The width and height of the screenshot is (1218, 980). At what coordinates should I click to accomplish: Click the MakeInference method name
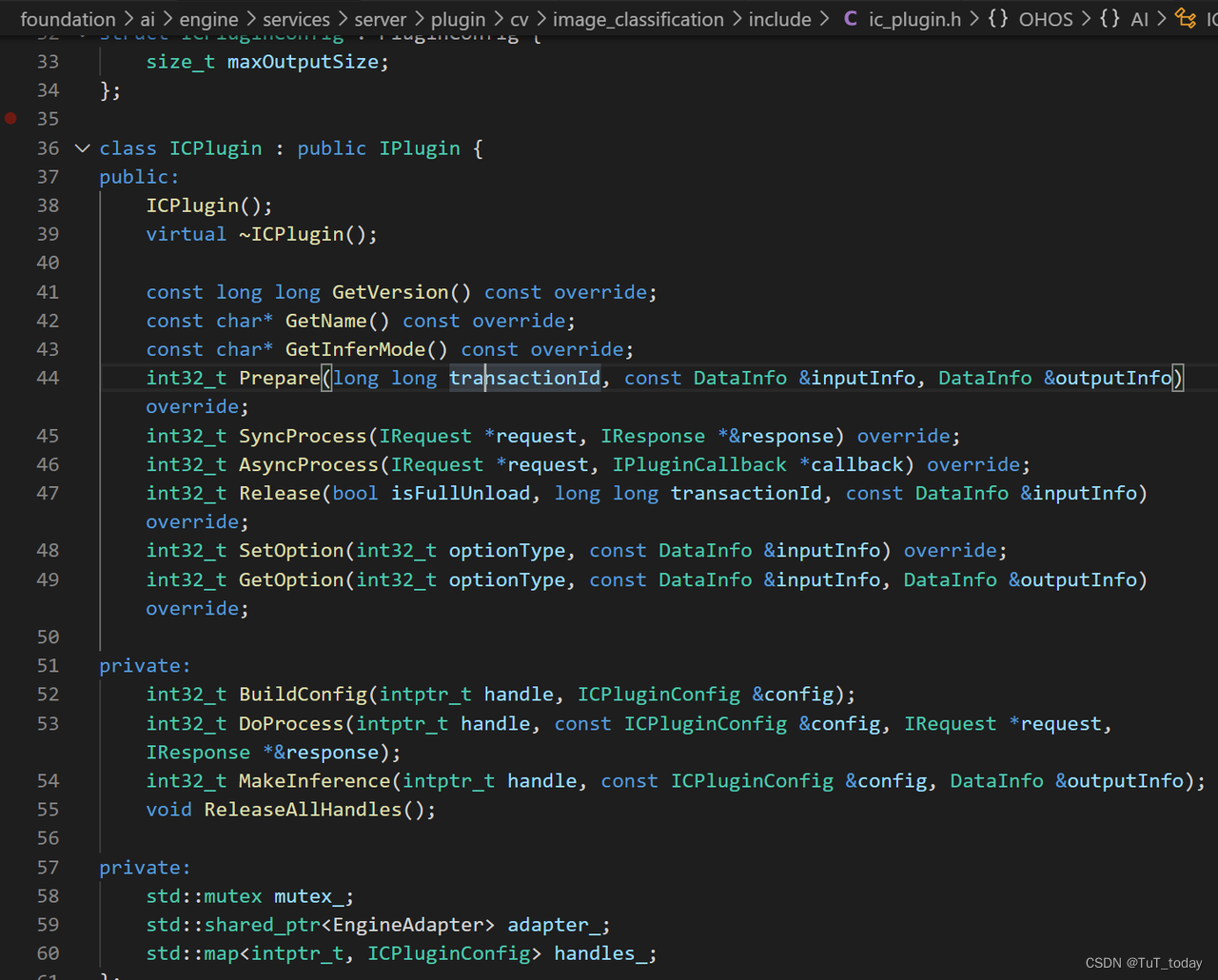pos(314,780)
